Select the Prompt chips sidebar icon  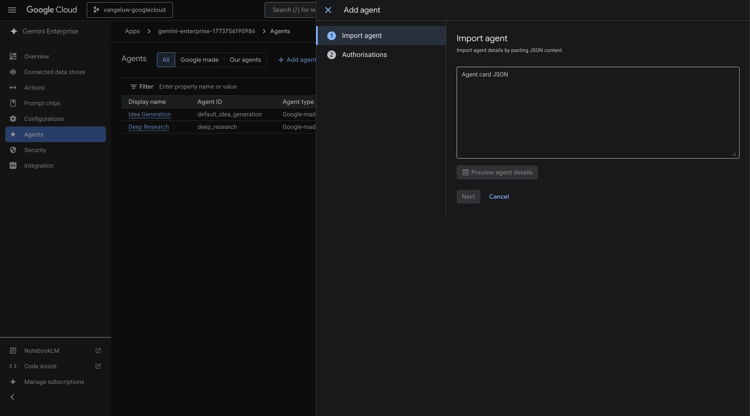click(13, 103)
